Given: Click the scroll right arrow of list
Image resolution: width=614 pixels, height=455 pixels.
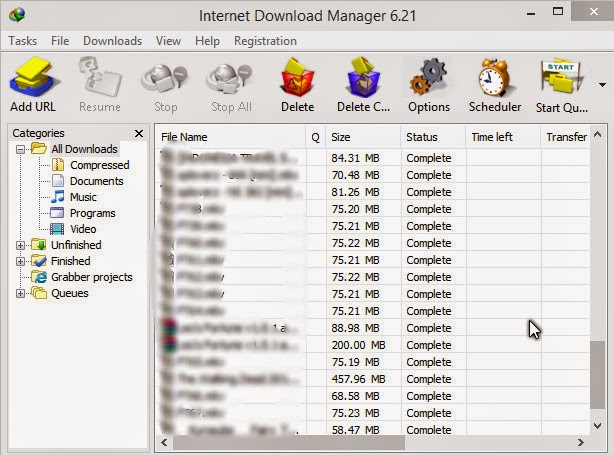Looking at the screenshot, I should click(x=580, y=442).
